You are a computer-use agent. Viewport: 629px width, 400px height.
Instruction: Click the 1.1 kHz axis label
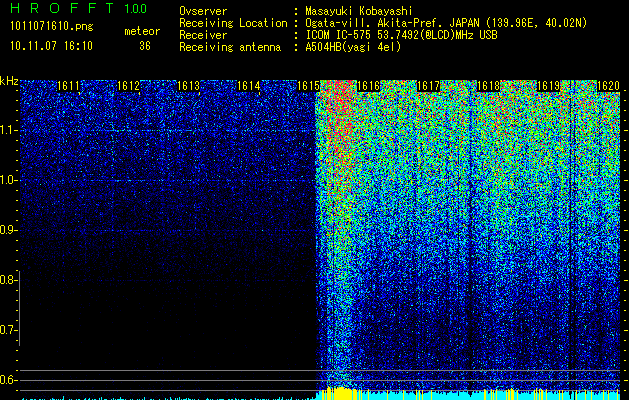point(7,130)
